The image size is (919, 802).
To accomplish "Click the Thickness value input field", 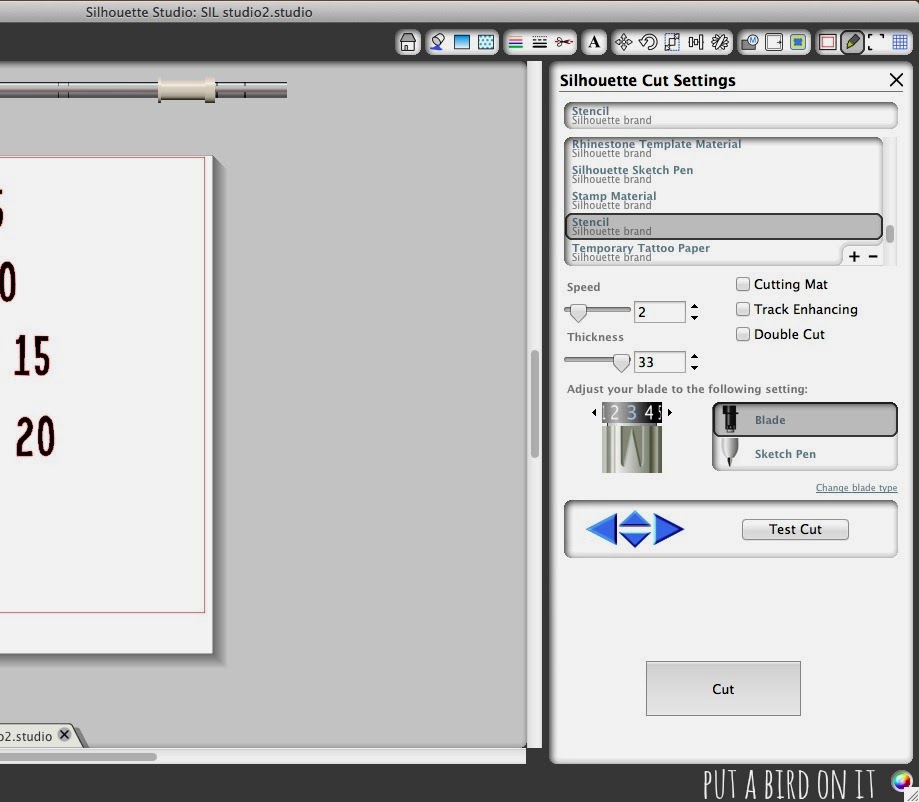I will point(659,362).
